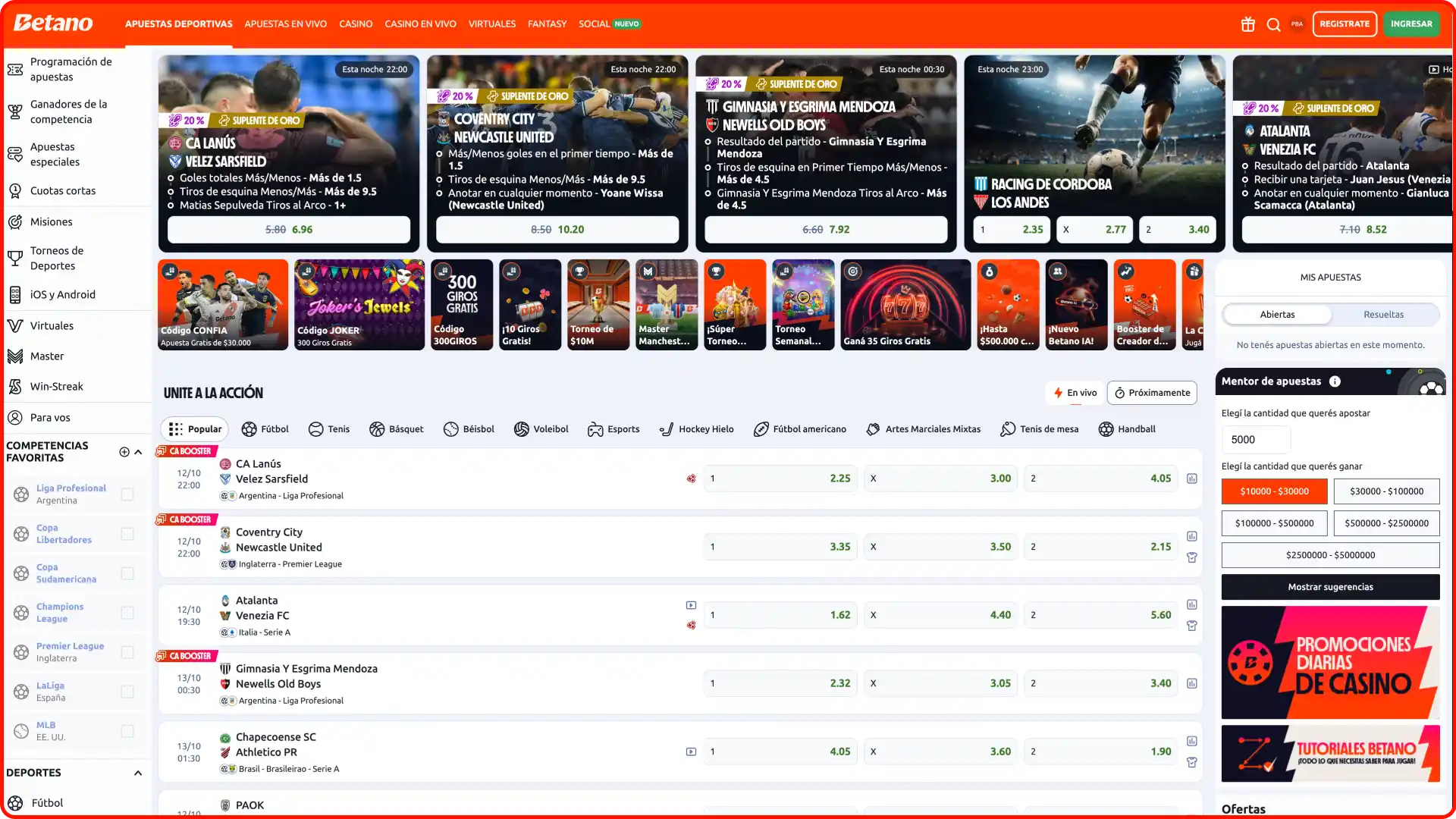Select odds 2.25 for CA Lanús win
1456x819 pixels.
point(780,479)
